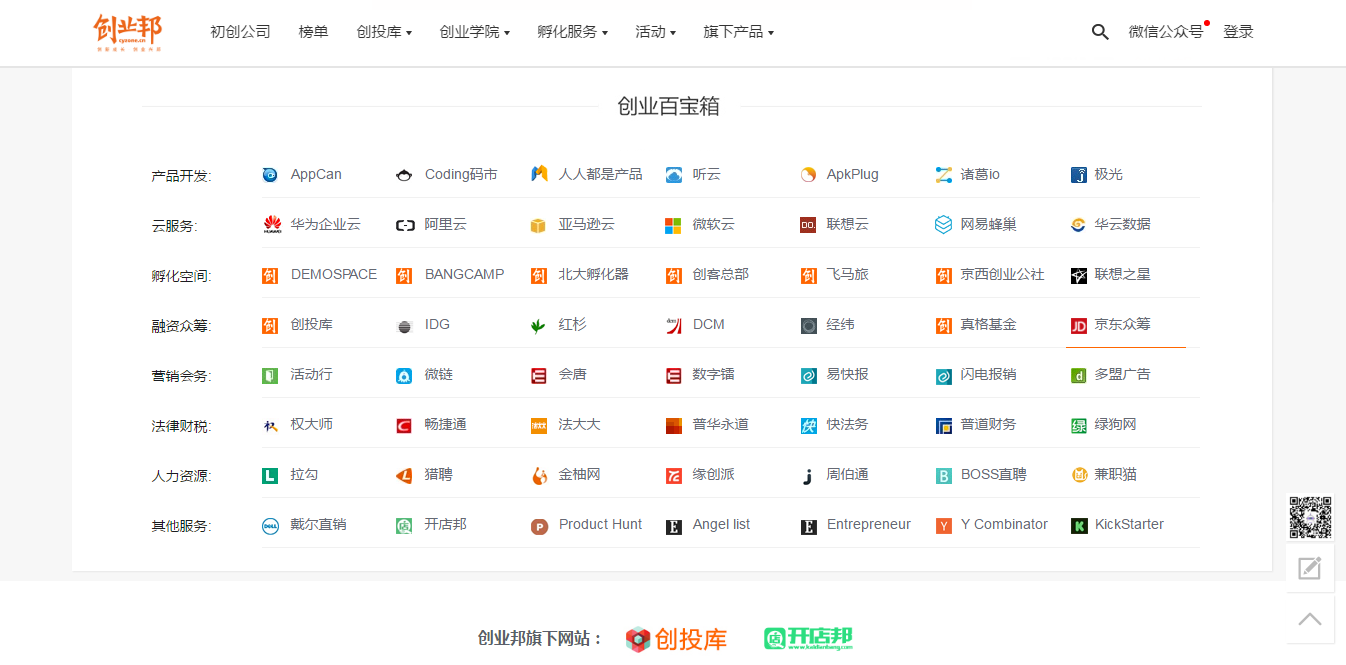1346x665 pixels.
Task: Click the ApkPlug icon
Action: point(808,175)
